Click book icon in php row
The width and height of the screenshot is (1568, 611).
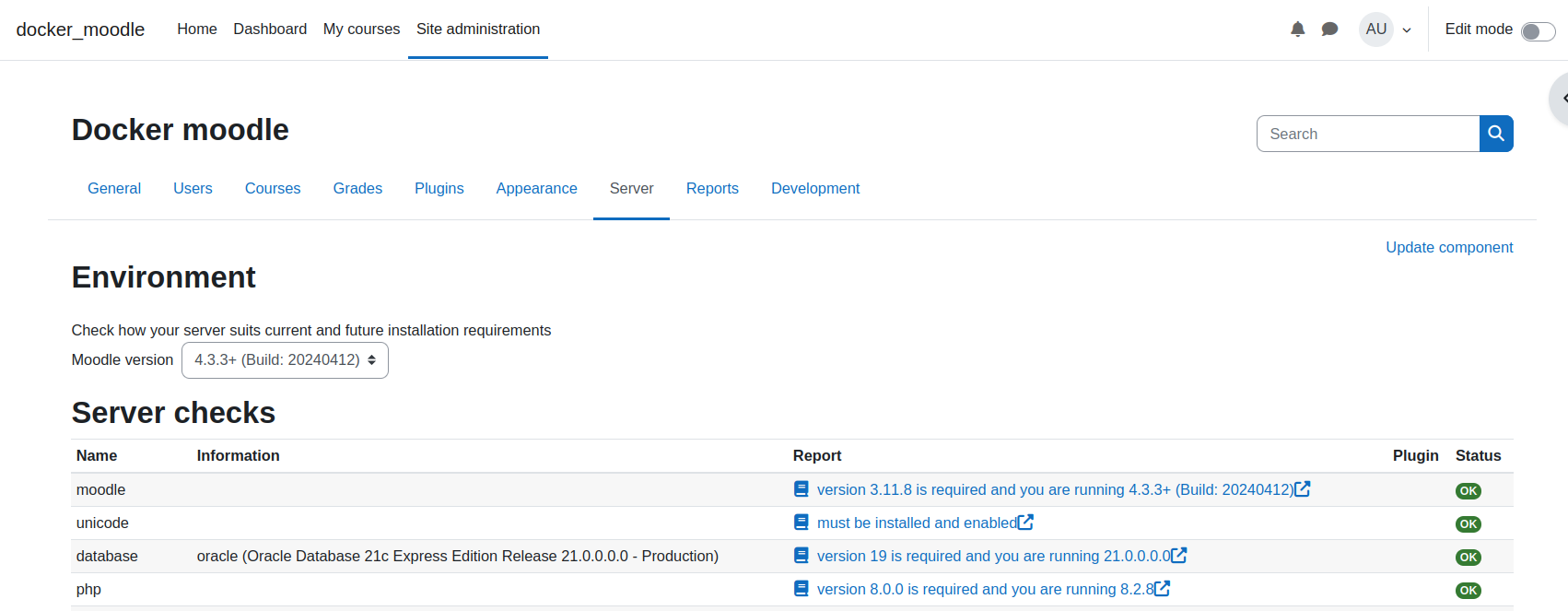click(x=802, y=589)
